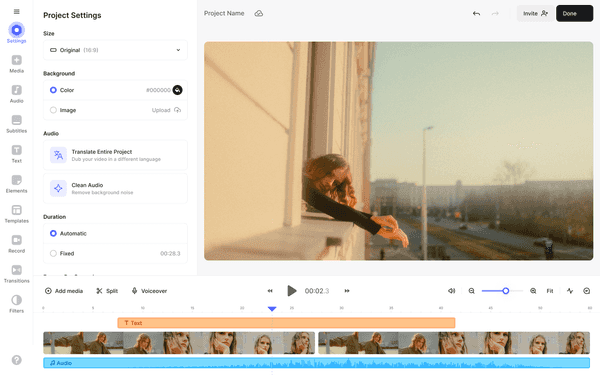This screenshot has width=600, height=375.
Task: Open the Text sidebar tab
Action: (x=16, y=154)
